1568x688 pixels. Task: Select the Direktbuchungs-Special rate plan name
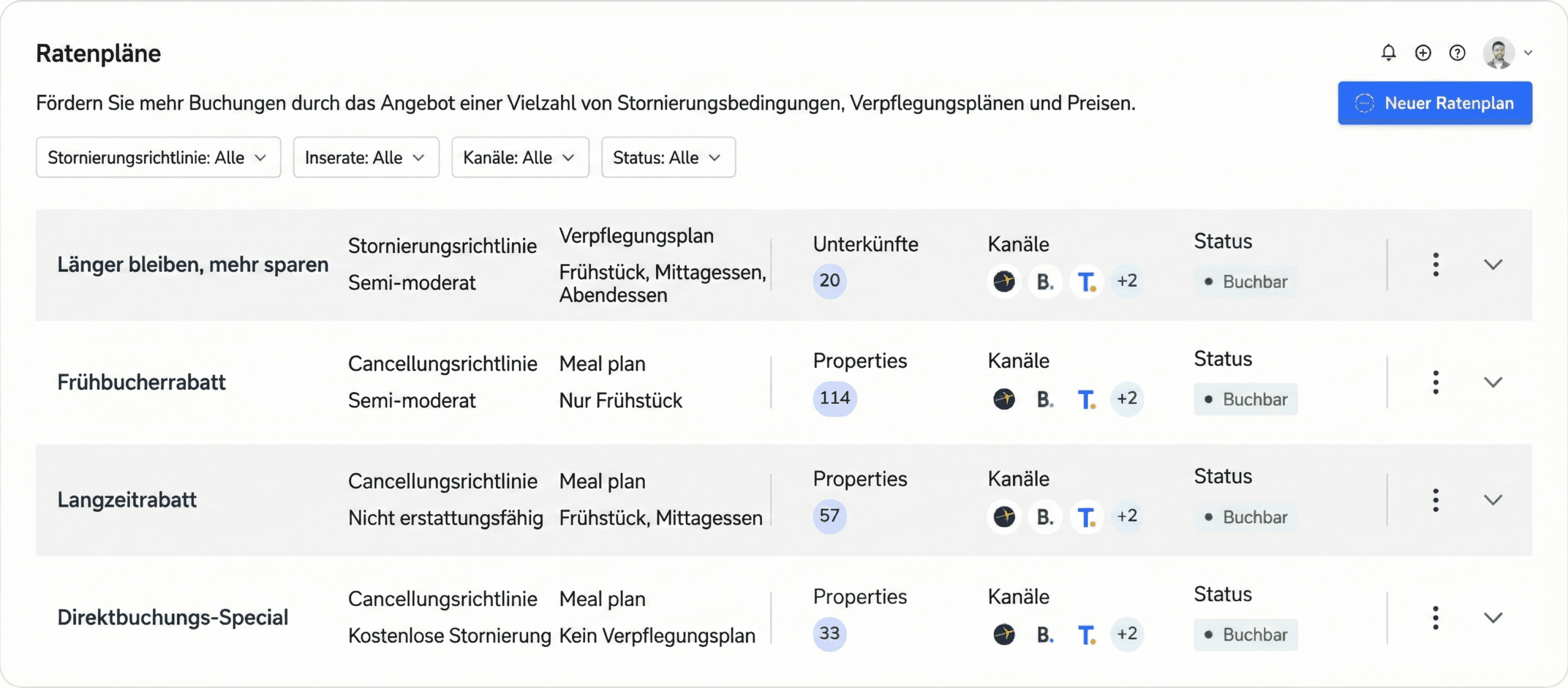(x=173, y=618)
